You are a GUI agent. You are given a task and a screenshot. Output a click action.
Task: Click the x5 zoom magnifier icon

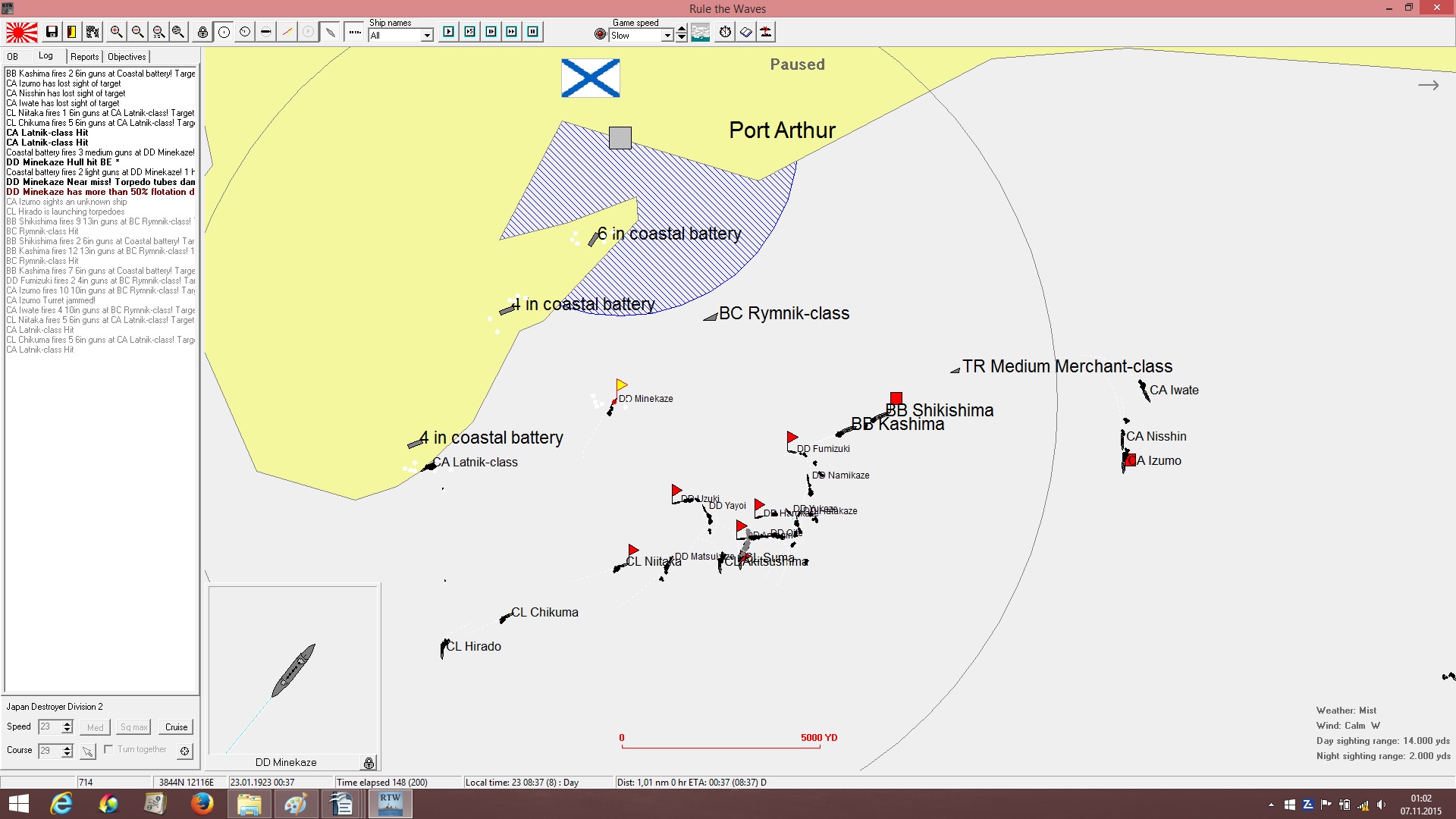pos(158,32)
